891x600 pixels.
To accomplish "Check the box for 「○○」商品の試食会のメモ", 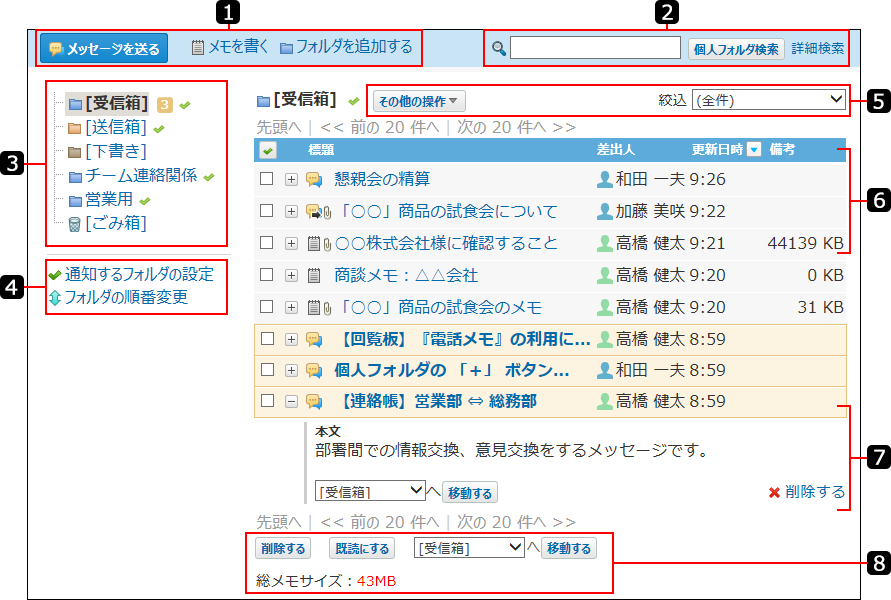I will pyautogui.click(x=267, y=307).
